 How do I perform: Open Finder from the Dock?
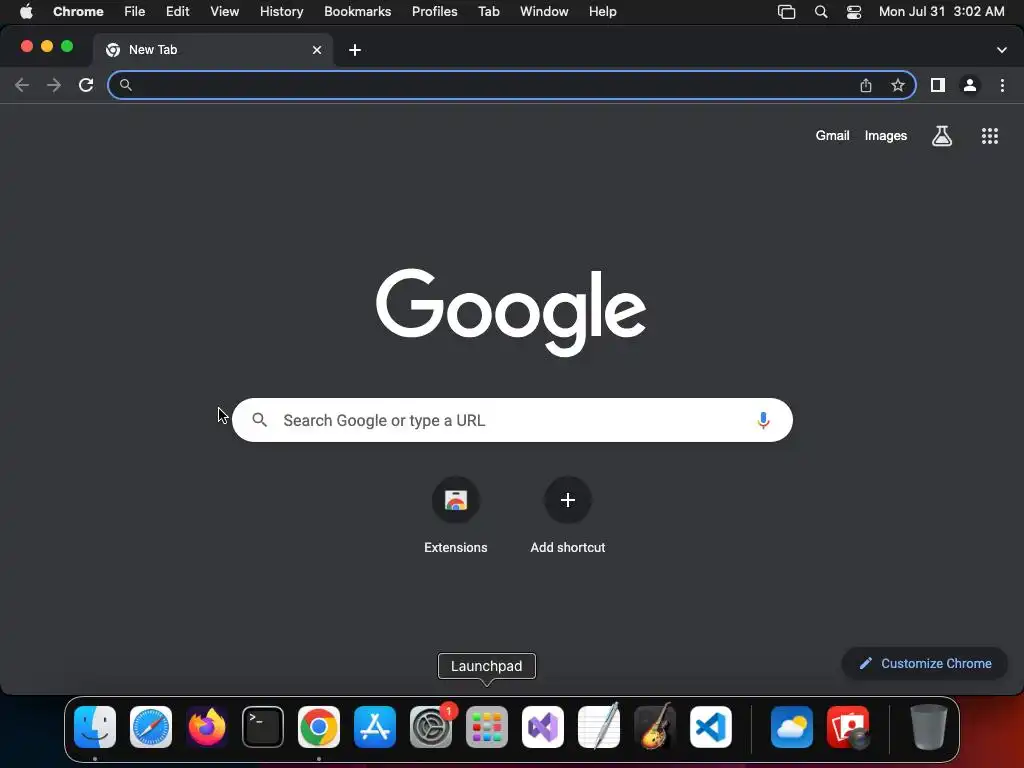tap(95, 727)
